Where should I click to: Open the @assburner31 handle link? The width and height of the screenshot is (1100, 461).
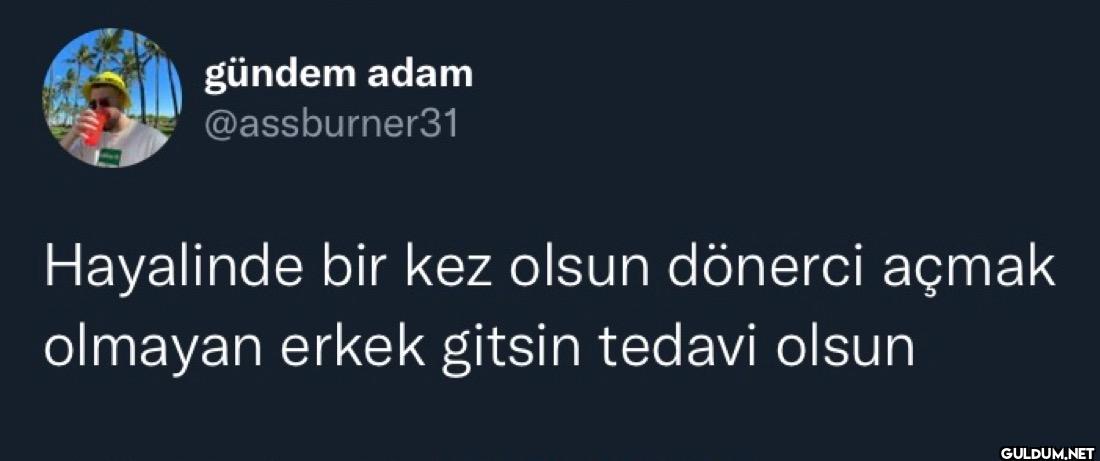click(331, 125)
